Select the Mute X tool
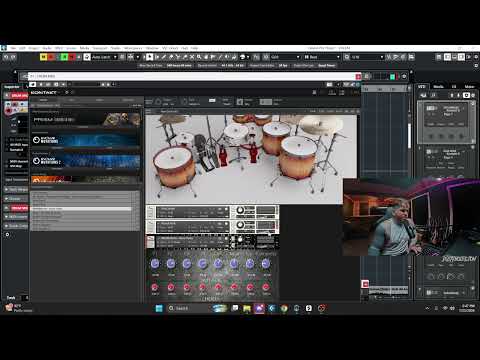Viewport: 480px width, 360px height. [x=192, y=57]
